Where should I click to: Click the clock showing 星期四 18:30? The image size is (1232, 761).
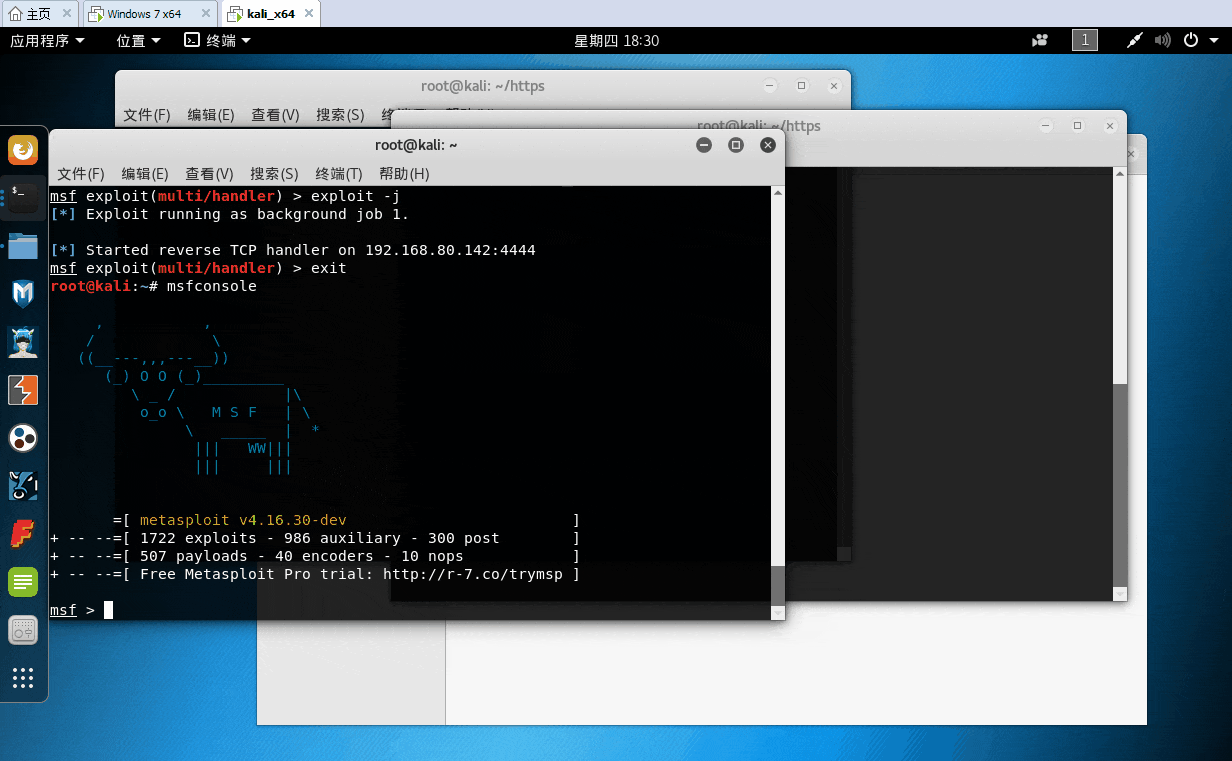(616, 41)
